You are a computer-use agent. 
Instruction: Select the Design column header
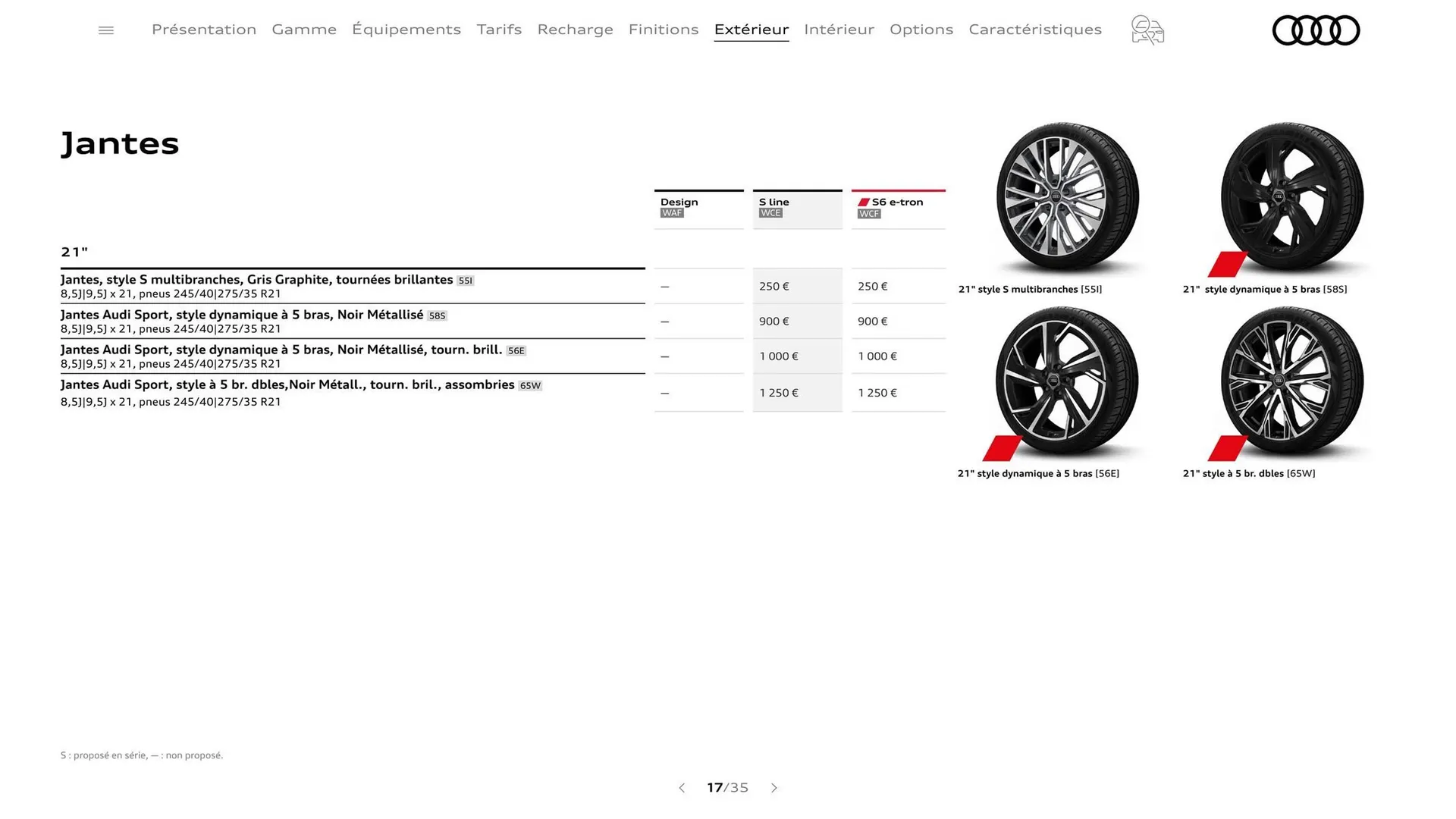678,202
